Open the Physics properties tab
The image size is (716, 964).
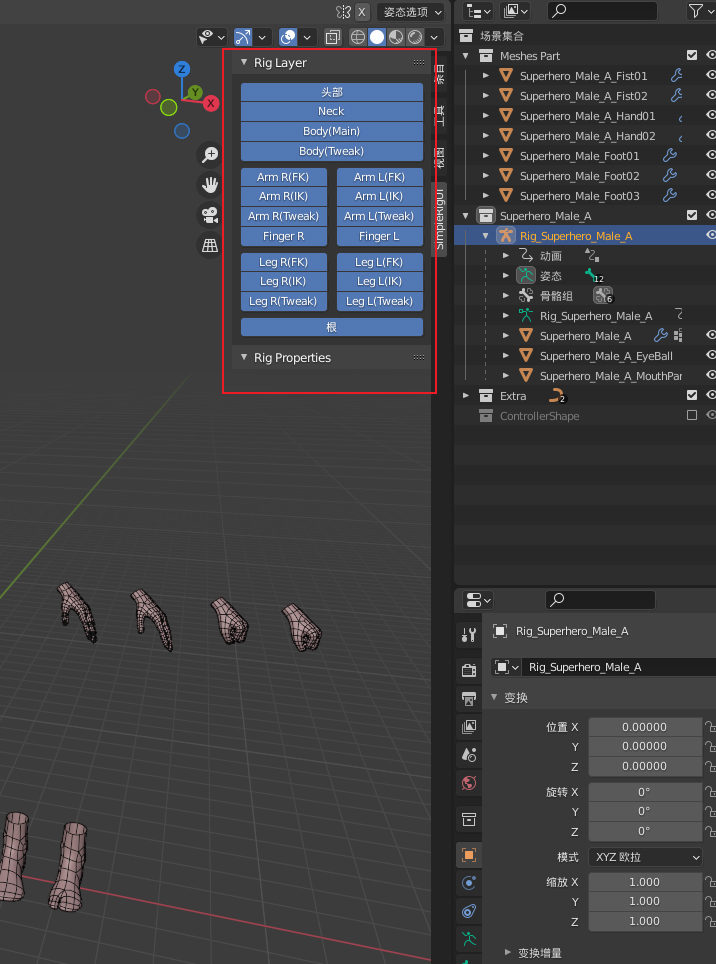[x=468, y=883]
